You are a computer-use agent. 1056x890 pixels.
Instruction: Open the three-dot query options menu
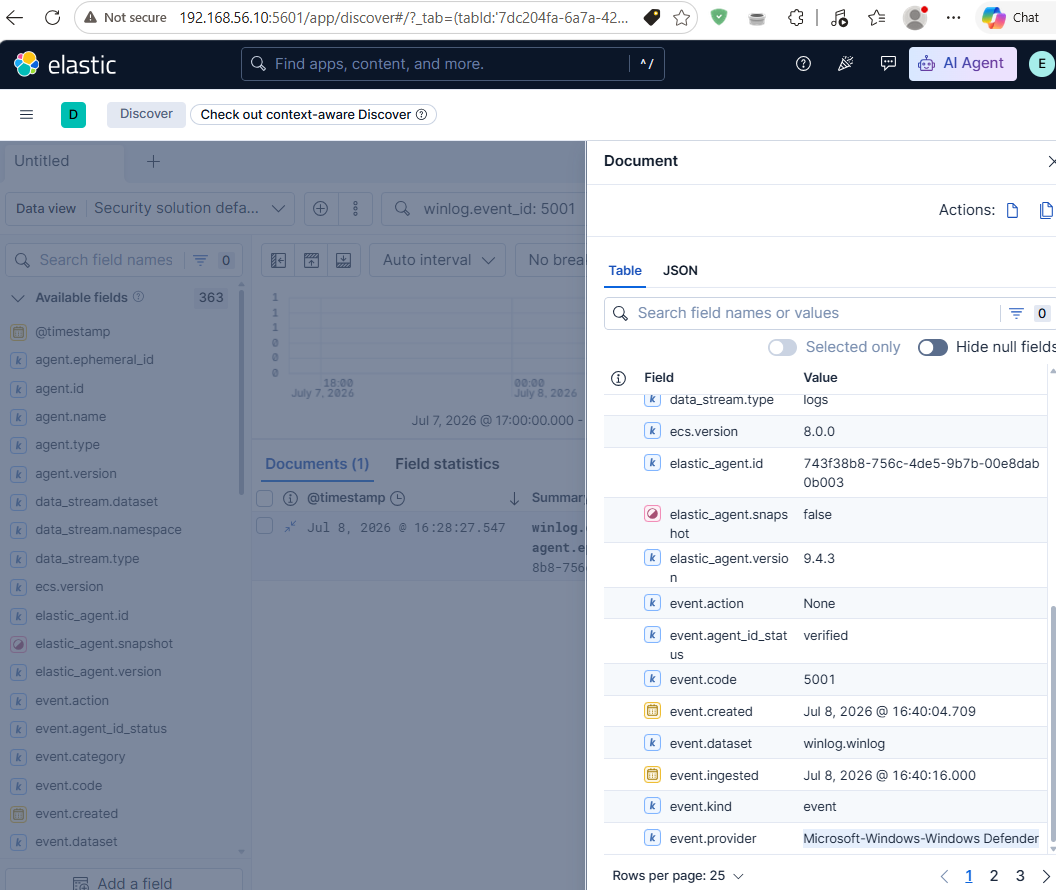356,209
